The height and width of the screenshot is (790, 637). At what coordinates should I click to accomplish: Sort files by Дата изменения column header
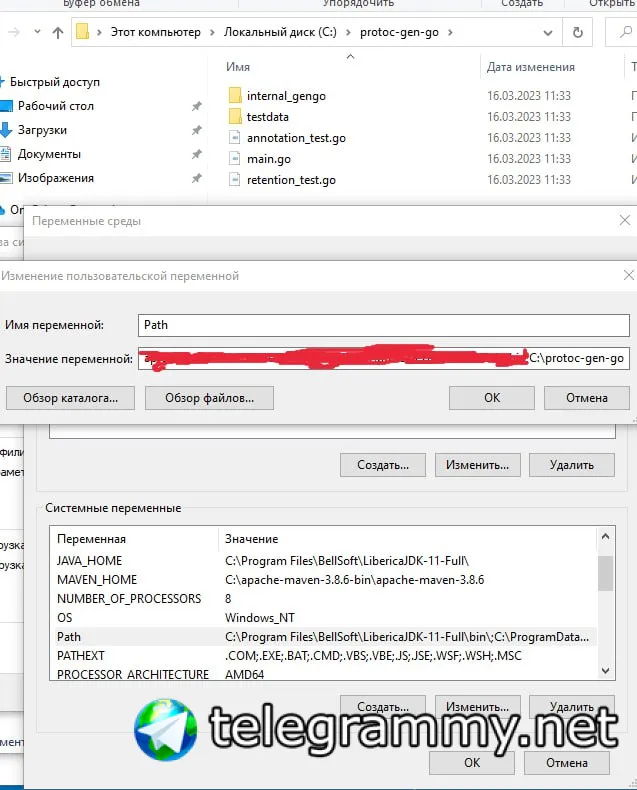point(530,67)
